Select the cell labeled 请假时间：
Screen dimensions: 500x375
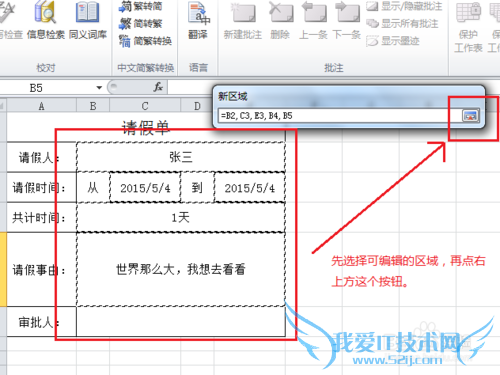pos(41,187)
